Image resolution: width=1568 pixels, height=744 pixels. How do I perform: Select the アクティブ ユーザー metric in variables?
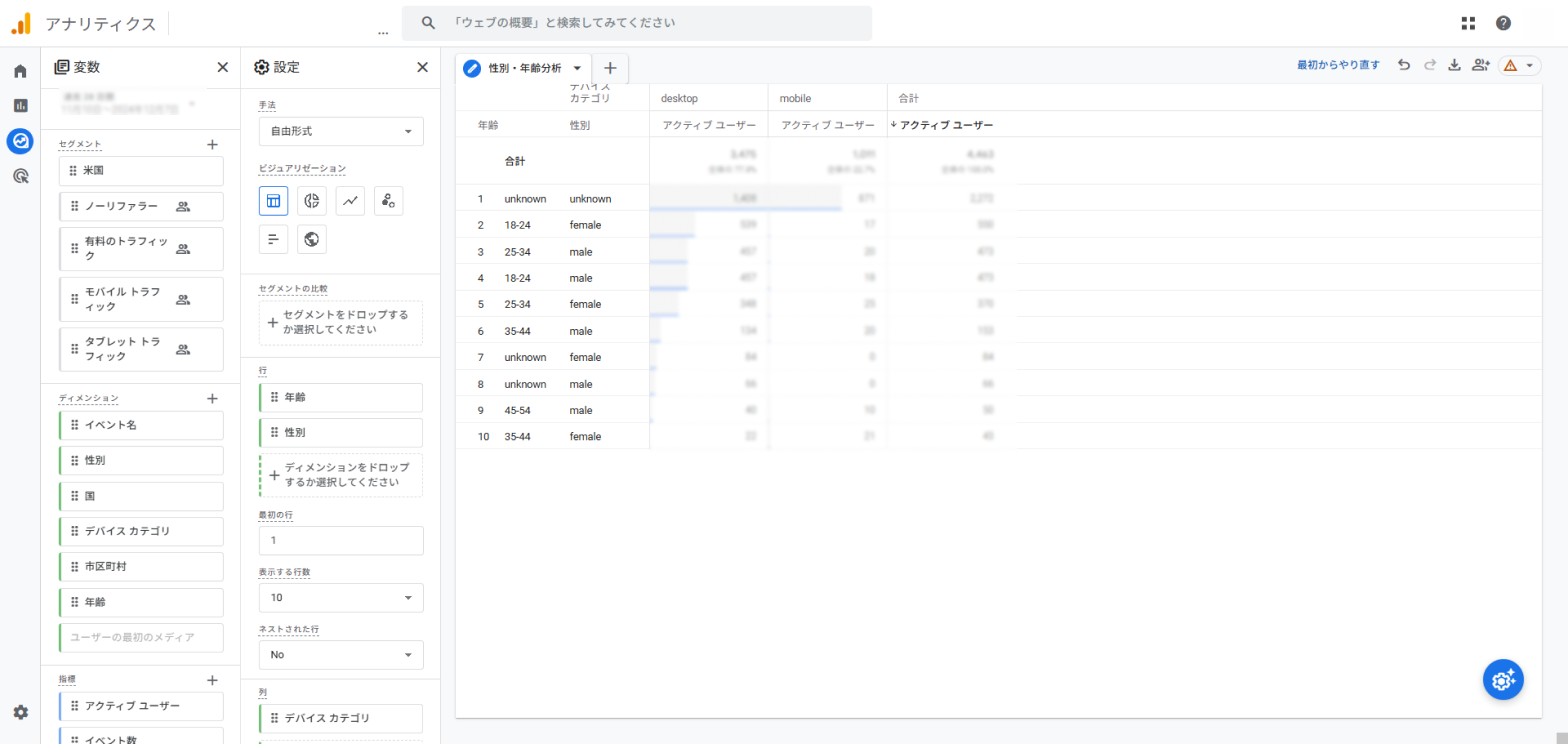[x=141, y=706]
